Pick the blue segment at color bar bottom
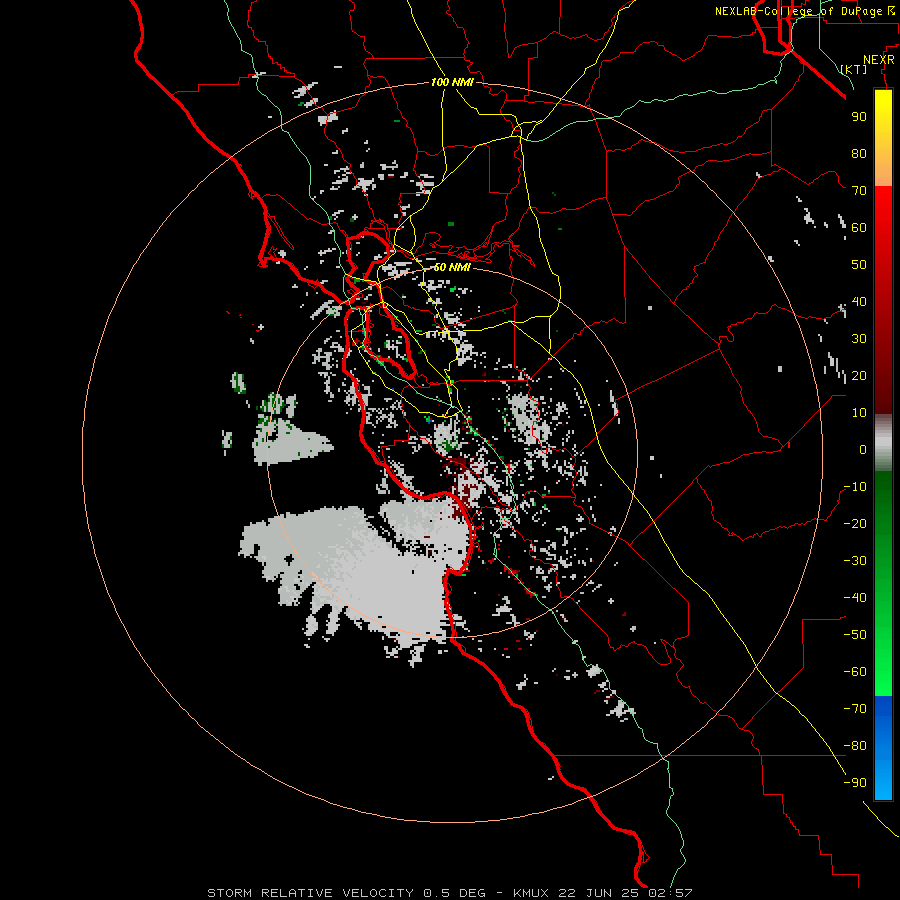The width and height of the screenshot is (900, 900). (883, 748)
